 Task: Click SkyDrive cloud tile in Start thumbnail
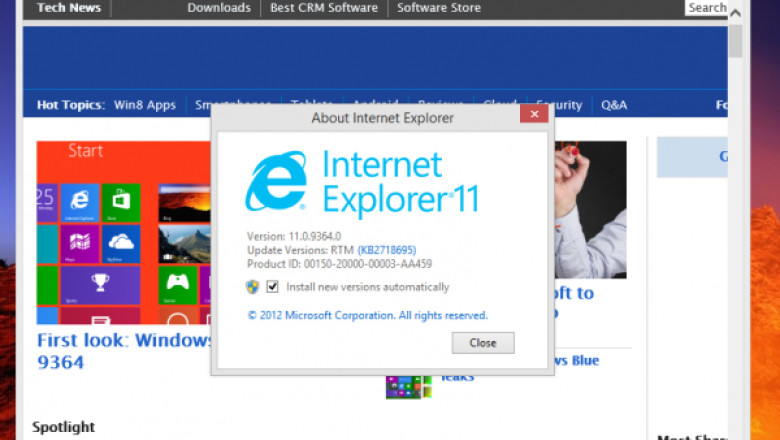121,244
